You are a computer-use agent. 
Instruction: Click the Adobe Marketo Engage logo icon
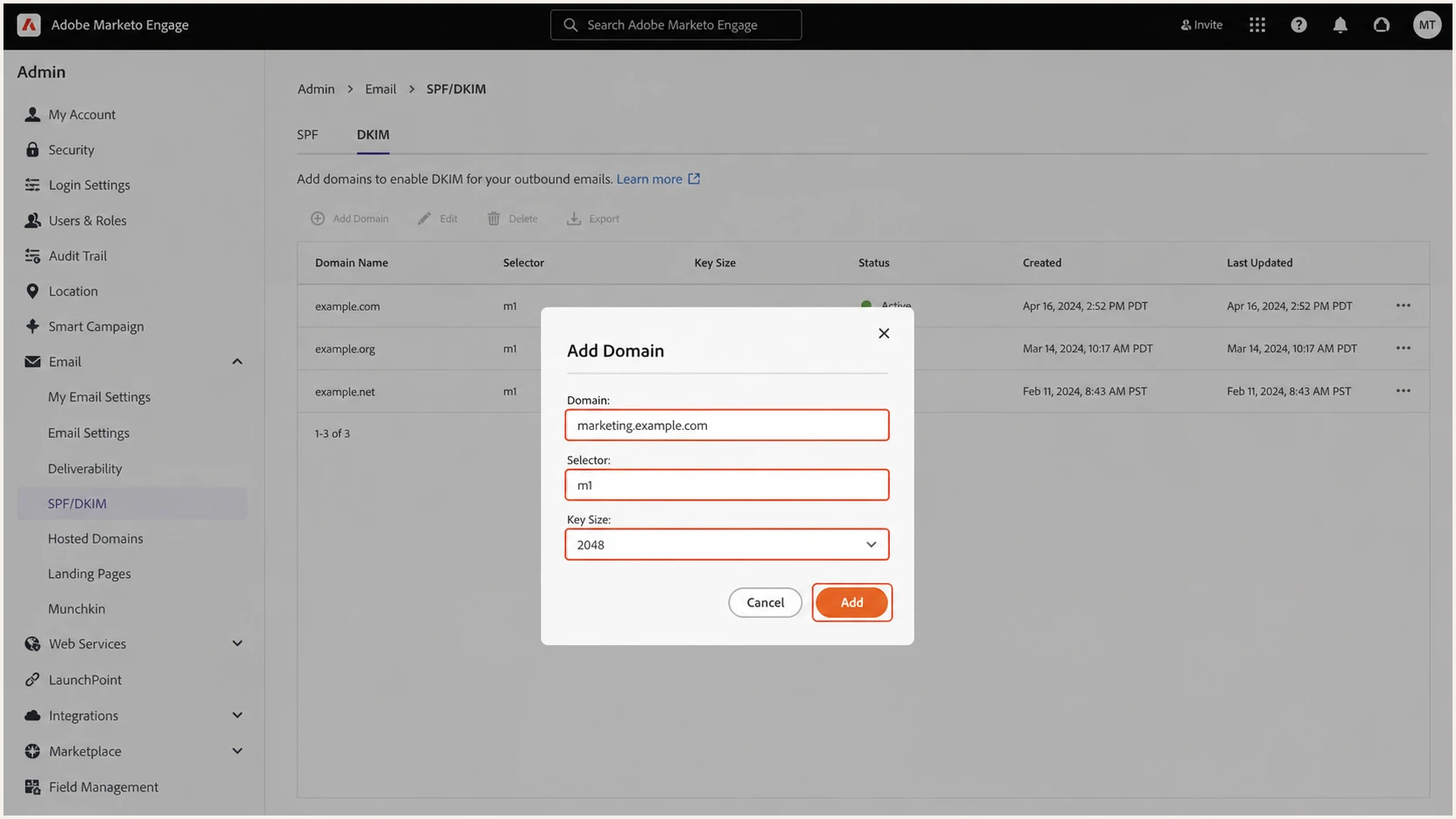(29, 25)
